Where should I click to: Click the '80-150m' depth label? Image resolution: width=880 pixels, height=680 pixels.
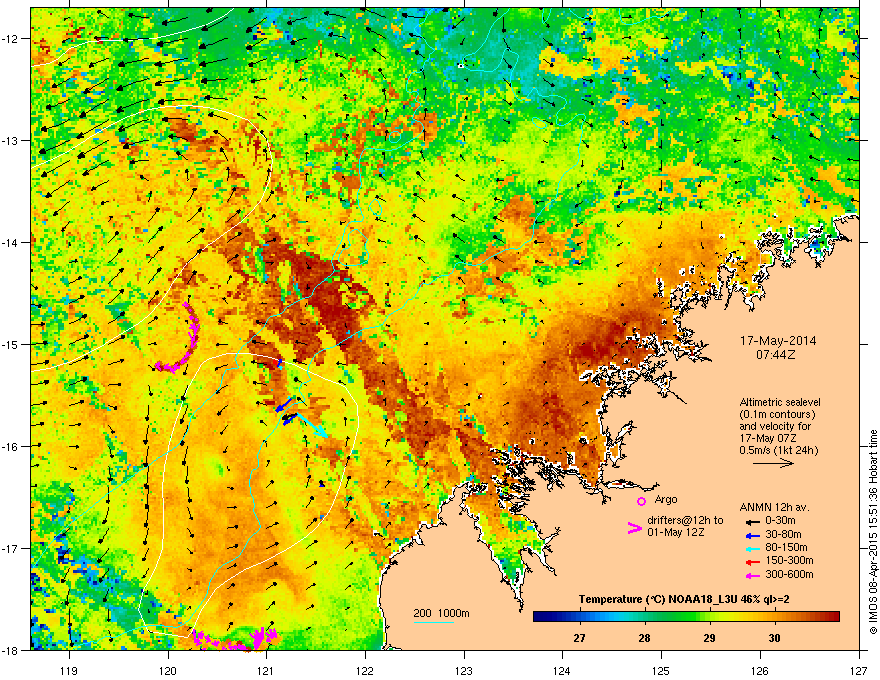pyautogui.click(x=786, y=548)
